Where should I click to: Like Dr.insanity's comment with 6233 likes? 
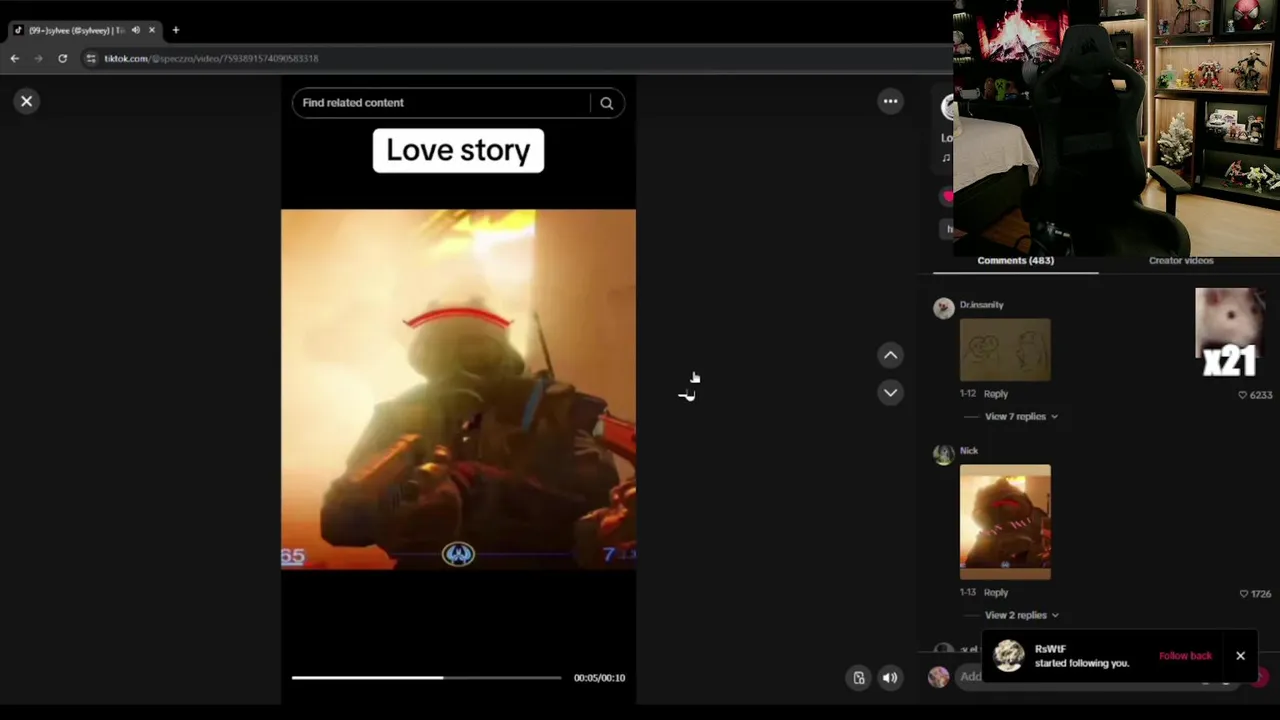click(x=1243, y=395)
